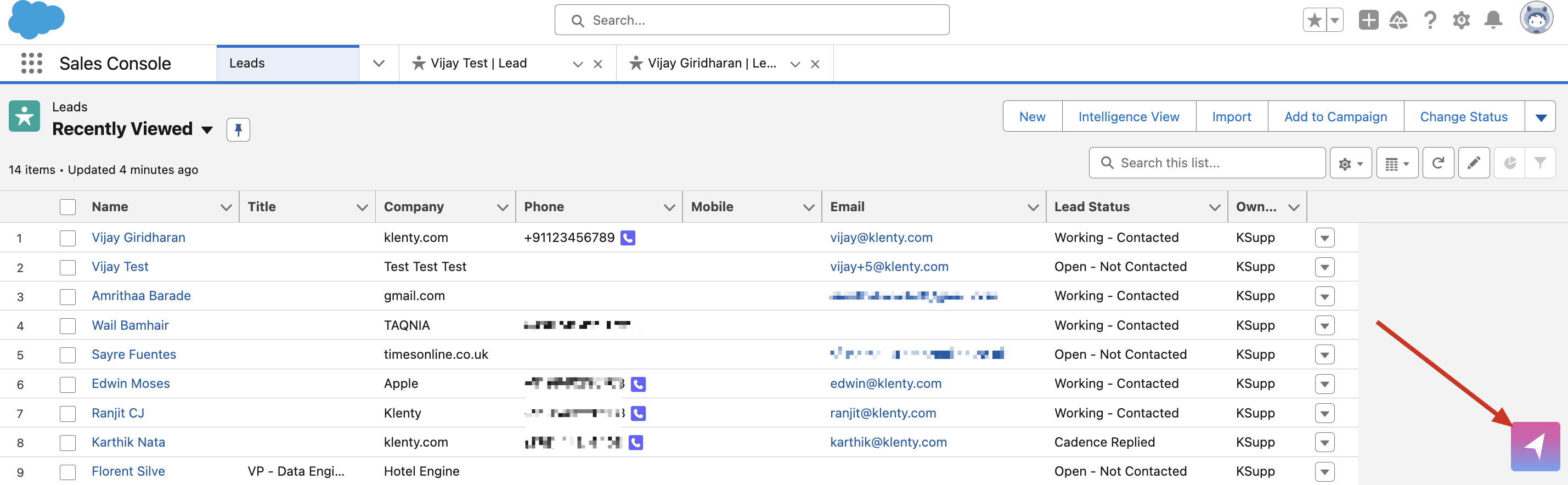Open the filters funnel icon
The height and width of the screenshot is (485, 1568).
pyautogui.click(x=1540, y=163)
